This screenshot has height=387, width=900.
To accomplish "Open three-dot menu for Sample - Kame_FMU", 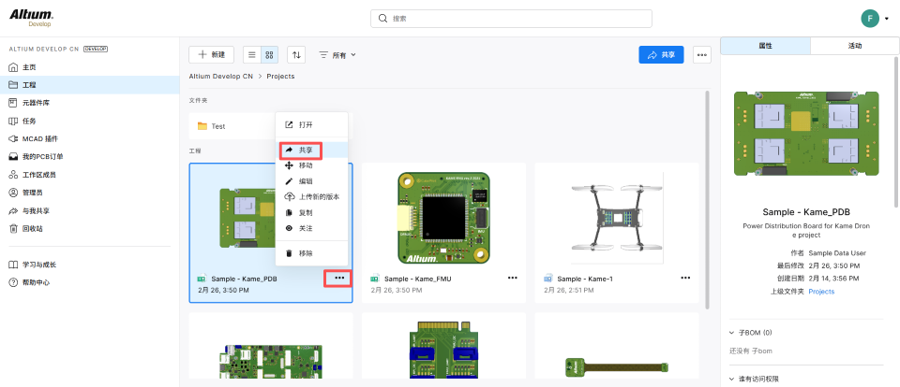I will [513, 278].
